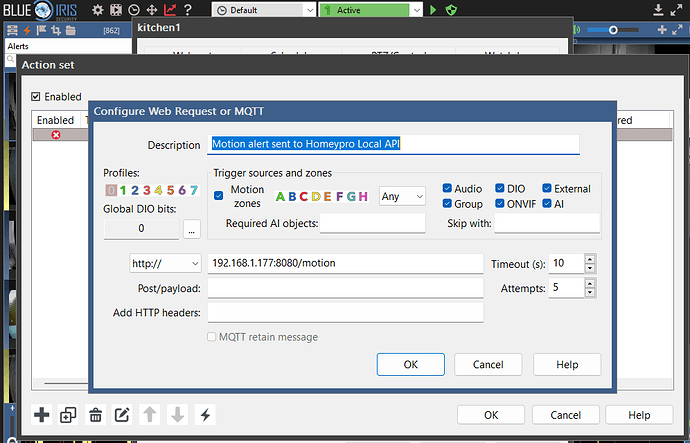Cancel the Configure Web Request dialog
This screenshot has width=690, height=443.
tap(488, 364)
